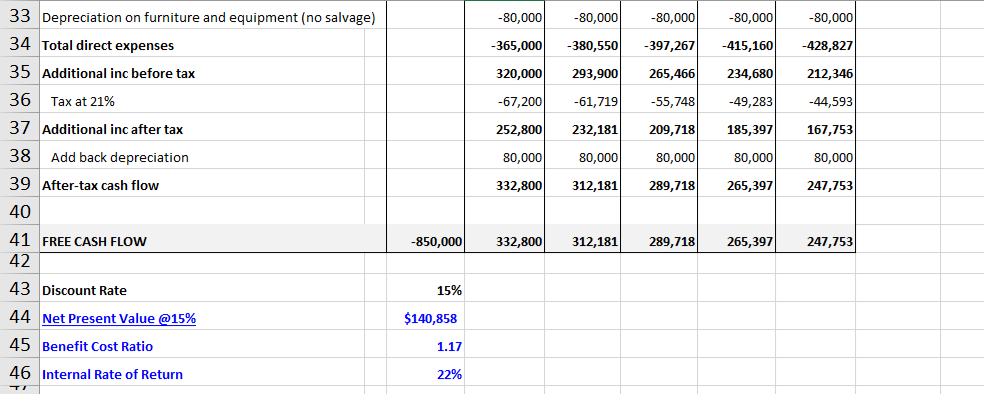
Task: Open the Net Present Value @15% link
Action: [119, 319]
